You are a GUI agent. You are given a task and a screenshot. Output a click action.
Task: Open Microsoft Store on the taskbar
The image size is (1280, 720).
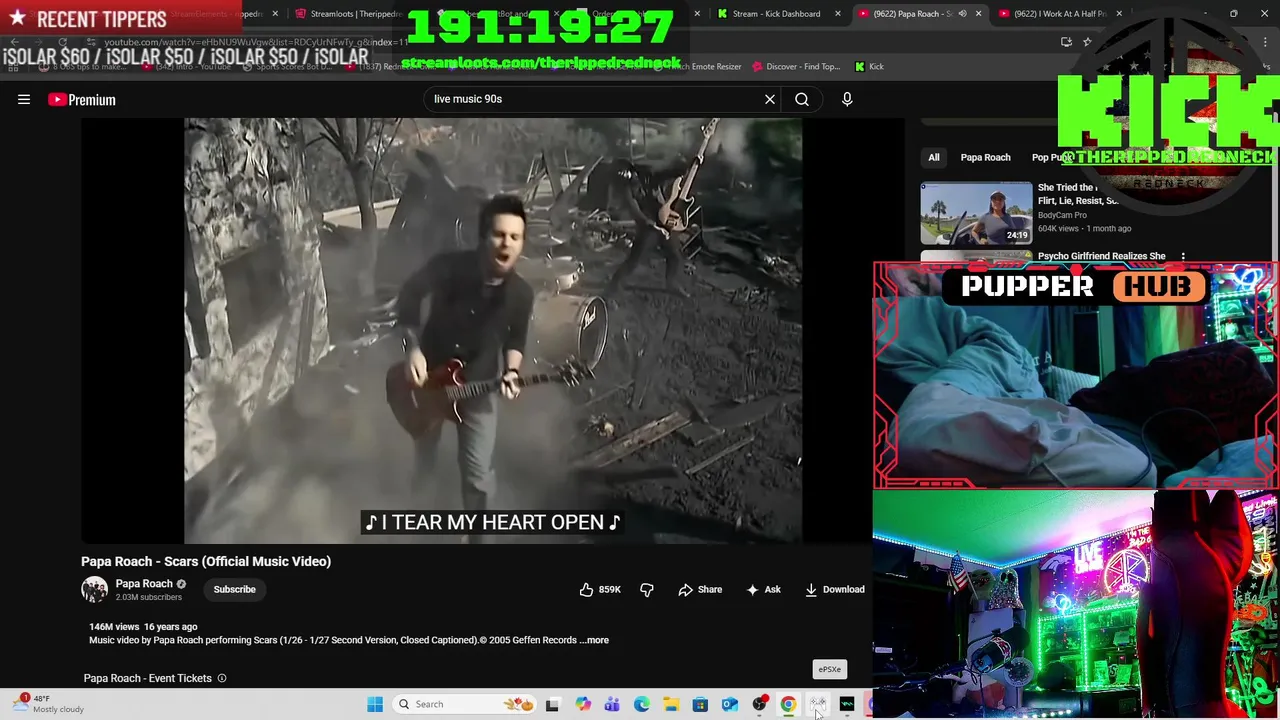[x=700, y=704]
